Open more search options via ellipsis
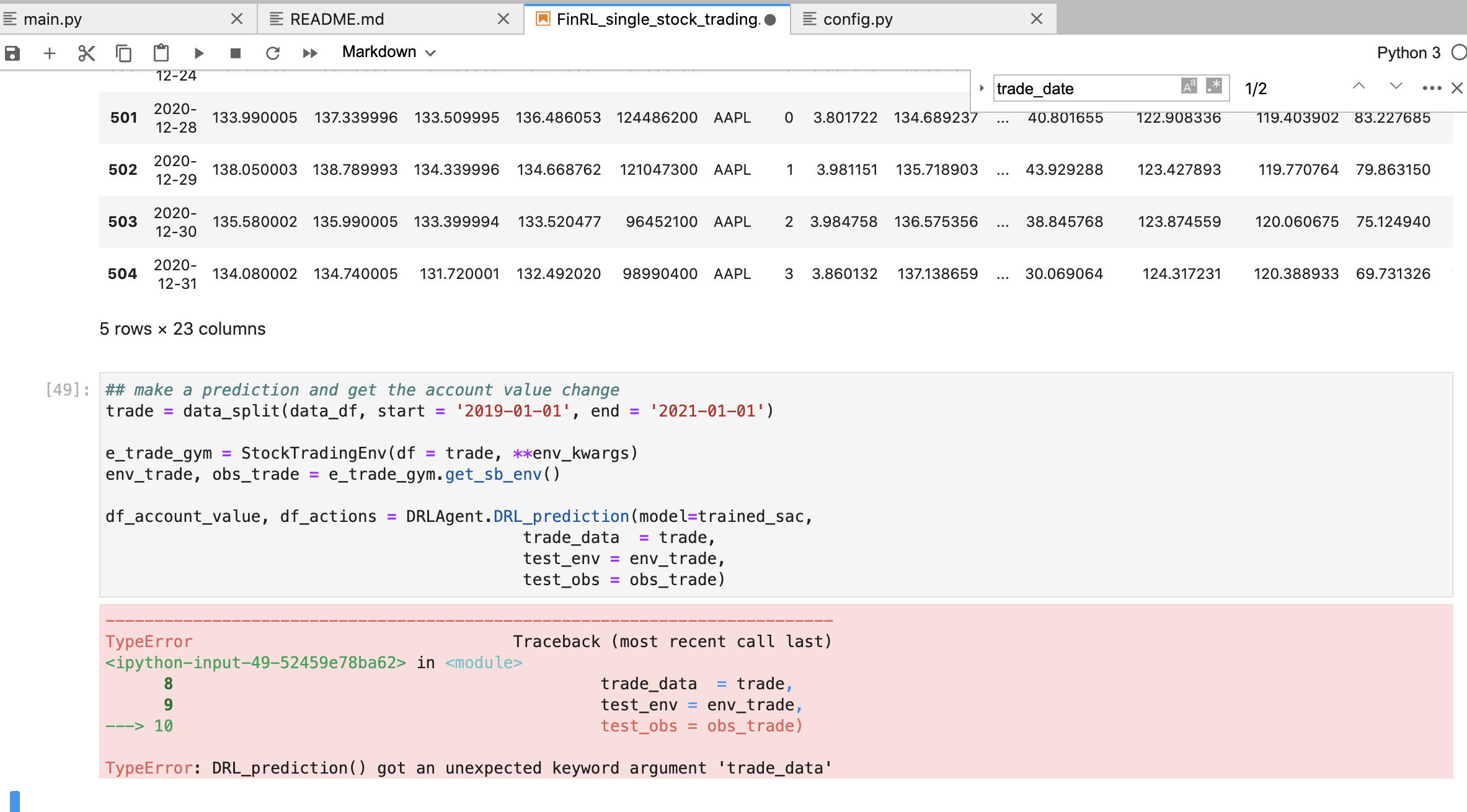The width and height of the screenshot is (1467, 812). click(x=1430, y=88)
